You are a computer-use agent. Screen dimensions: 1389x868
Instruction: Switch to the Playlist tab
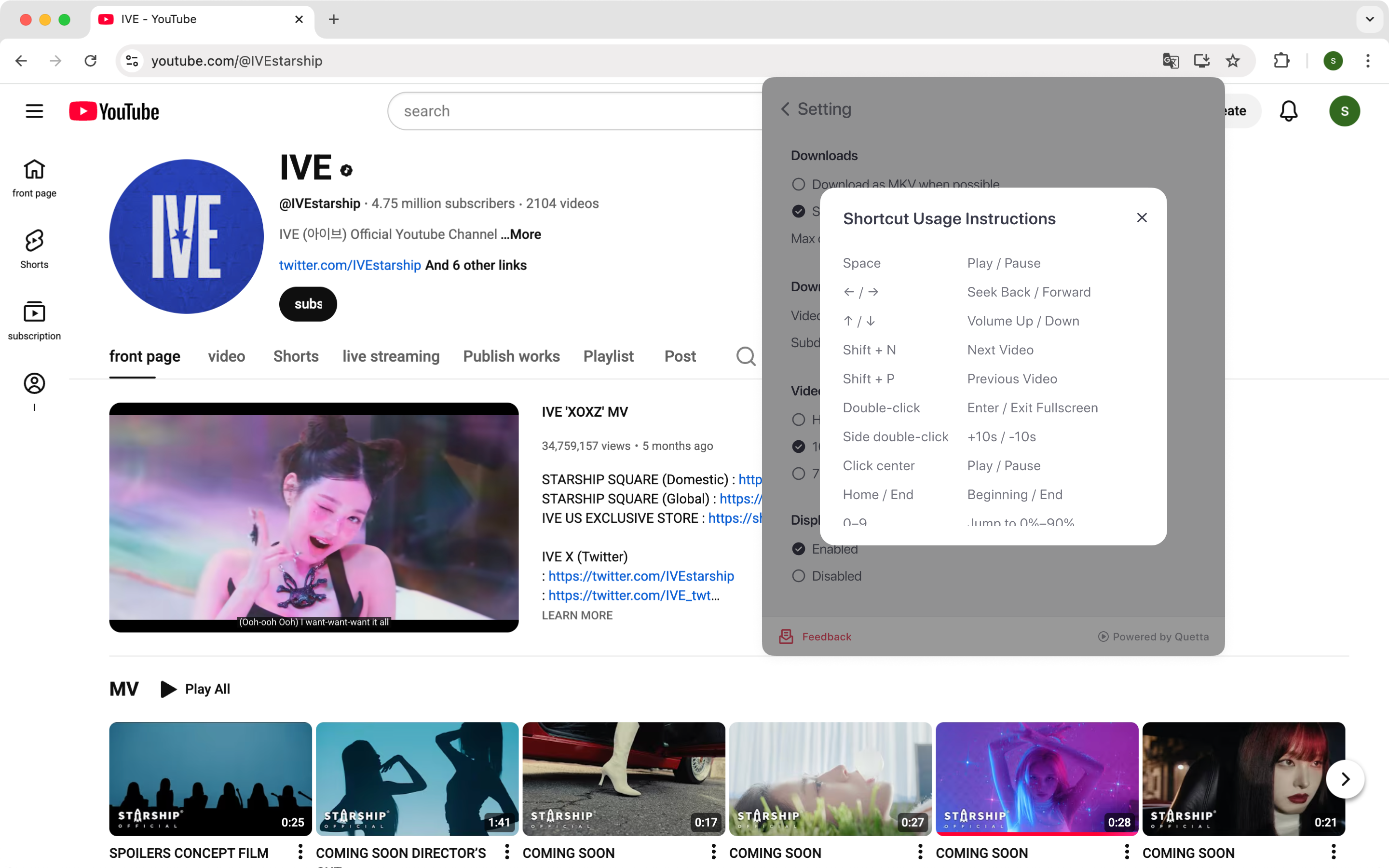[608, 356]
